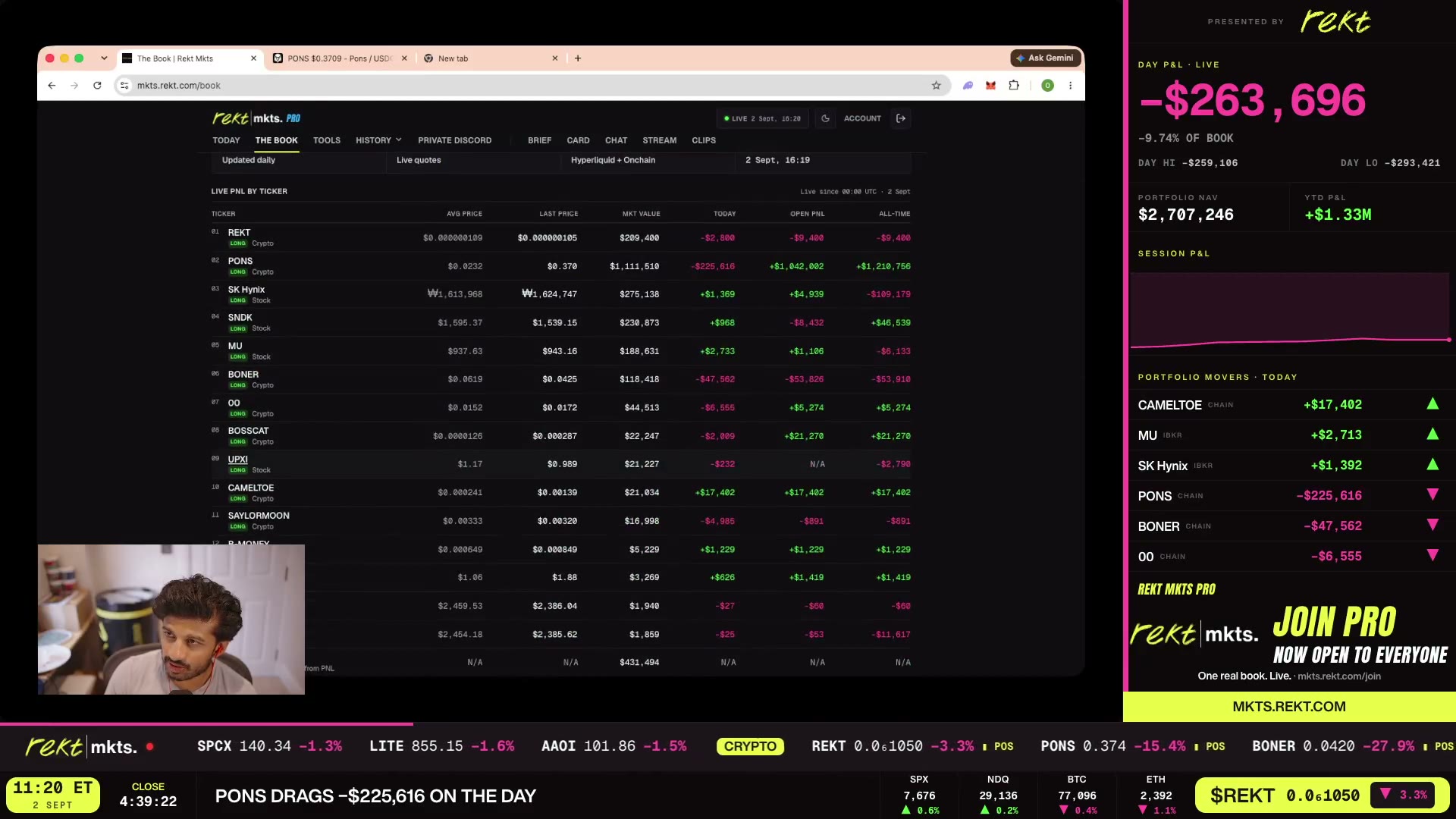The height and width of the screenshot is (819, 1456).
Task: Close the New tab browser tab
Action: (x=555, y=58)
